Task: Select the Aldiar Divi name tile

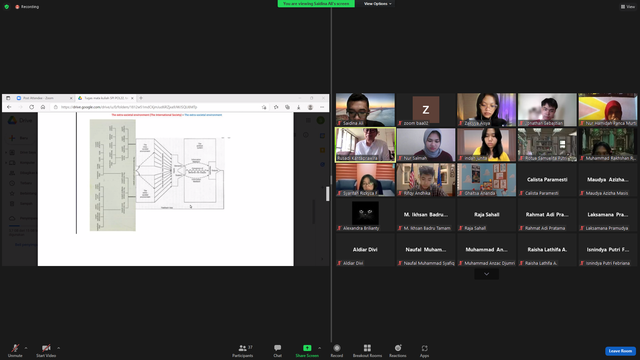Action: point(365,250)
